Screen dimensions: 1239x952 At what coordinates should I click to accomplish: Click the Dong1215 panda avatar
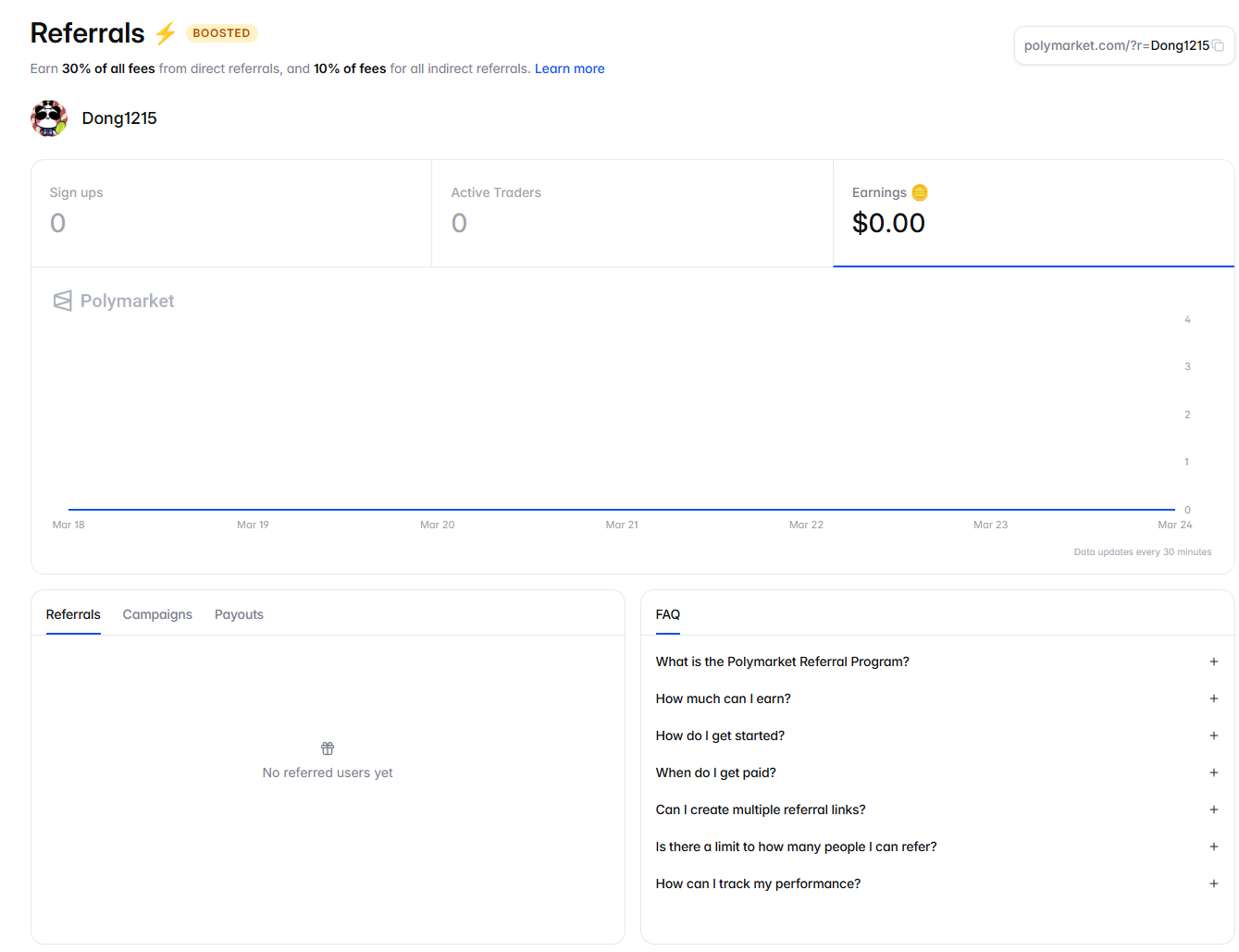(x=49, y=118)
